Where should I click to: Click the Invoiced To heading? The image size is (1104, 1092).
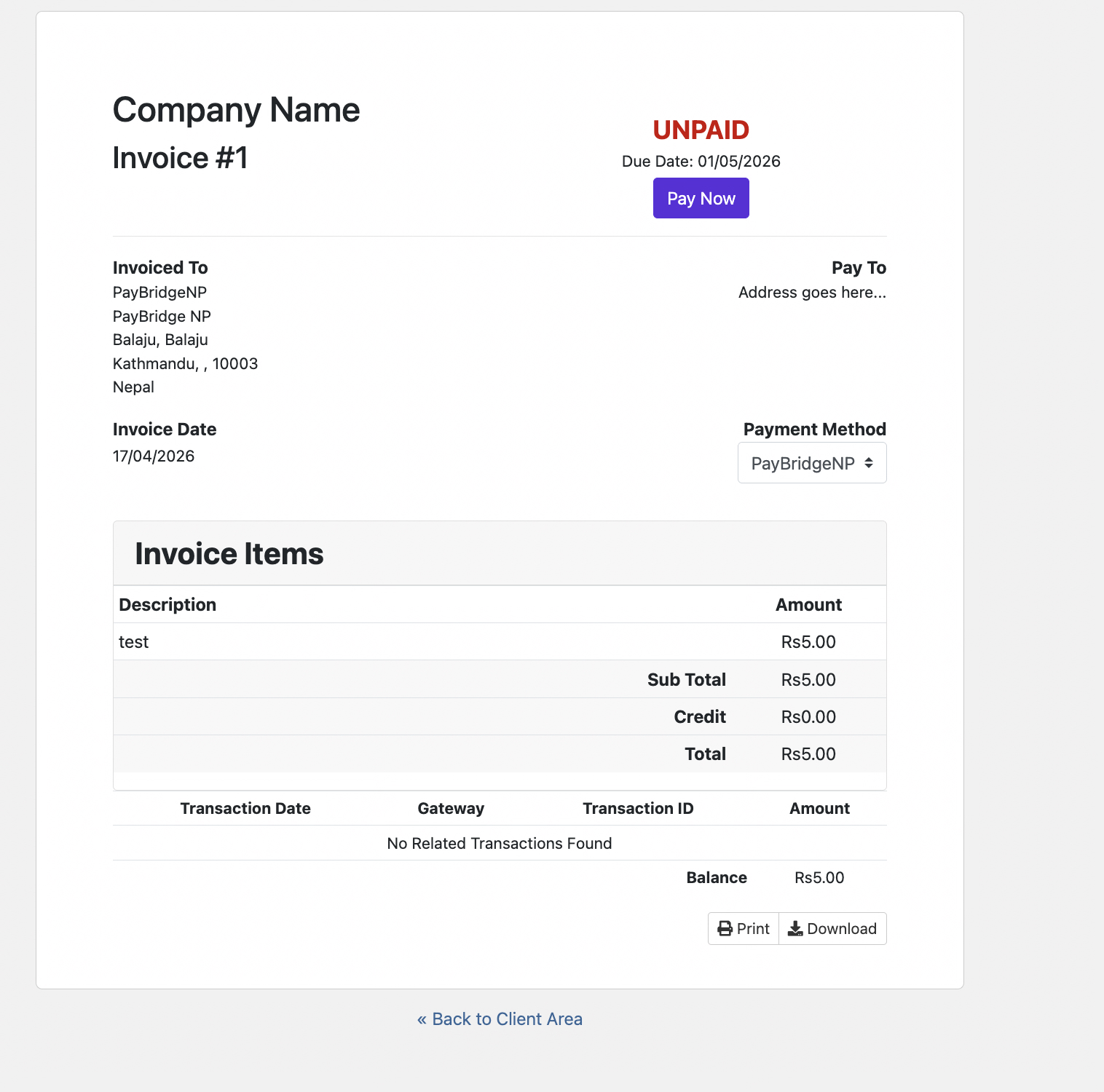click(x=160, y=268)
